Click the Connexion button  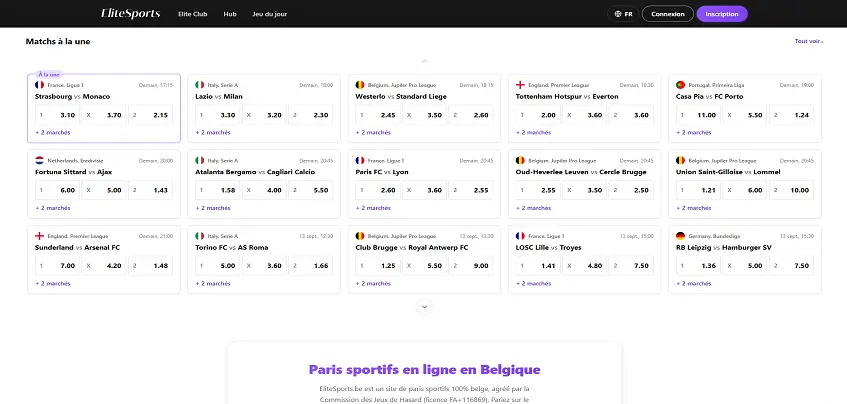668,14
